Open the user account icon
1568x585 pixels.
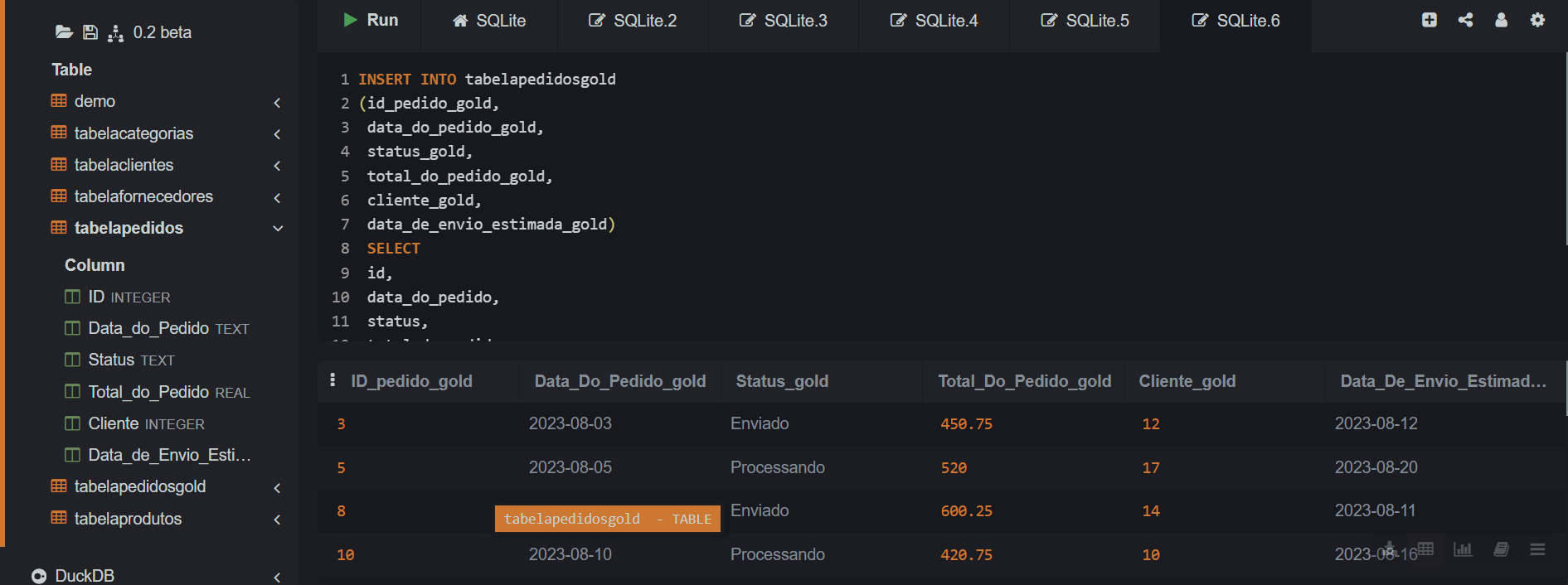click(1501, 20)
